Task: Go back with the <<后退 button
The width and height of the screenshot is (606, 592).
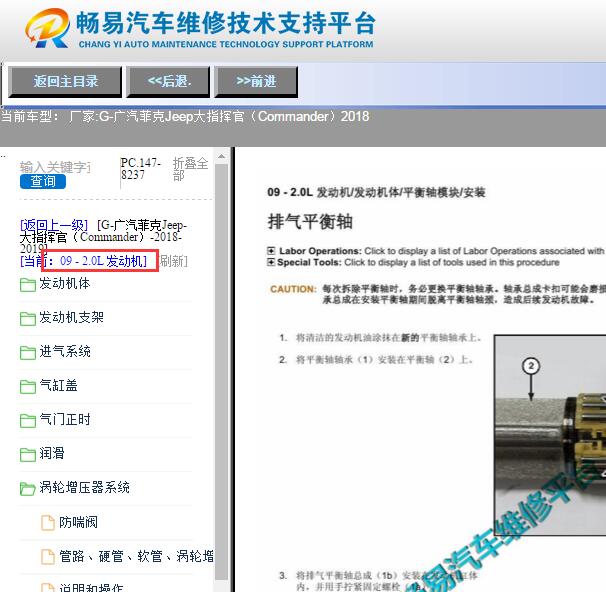Action: pyautogui.click(x=169, y=82)
